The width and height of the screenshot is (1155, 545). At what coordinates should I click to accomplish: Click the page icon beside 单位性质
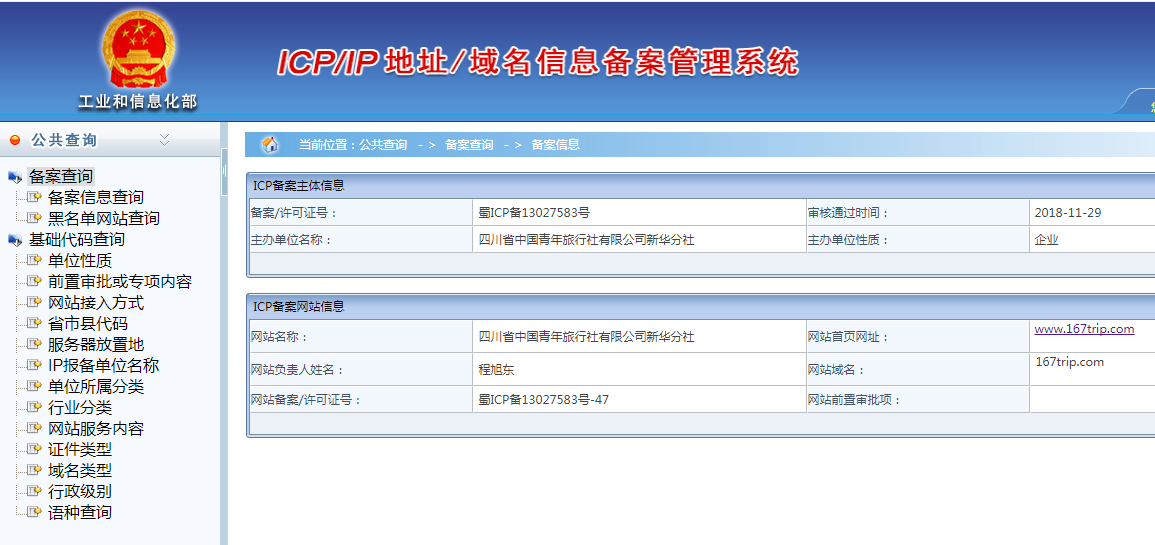(x=34, y=261)
